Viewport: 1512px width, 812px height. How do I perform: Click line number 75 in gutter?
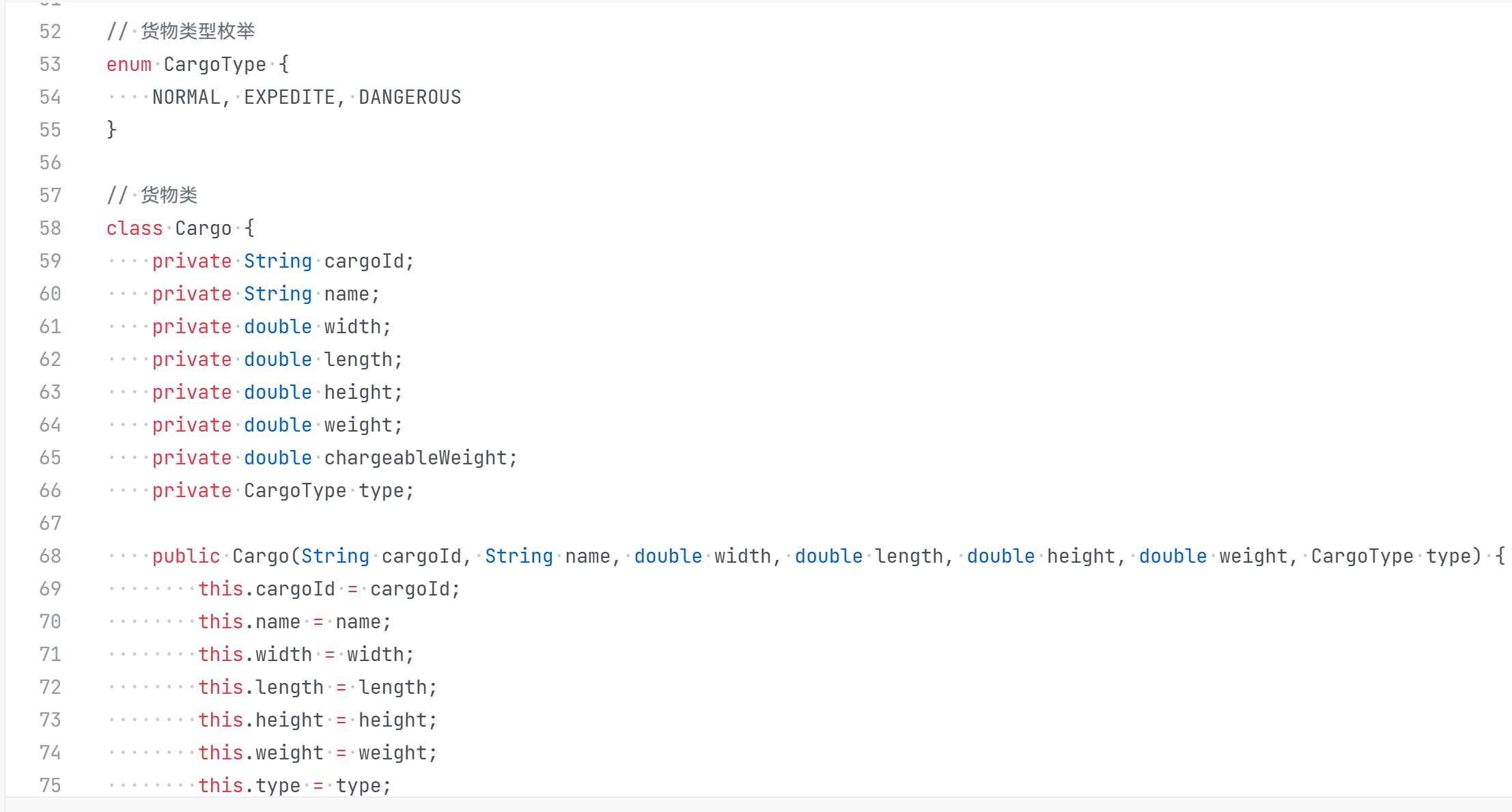point(50,785)
